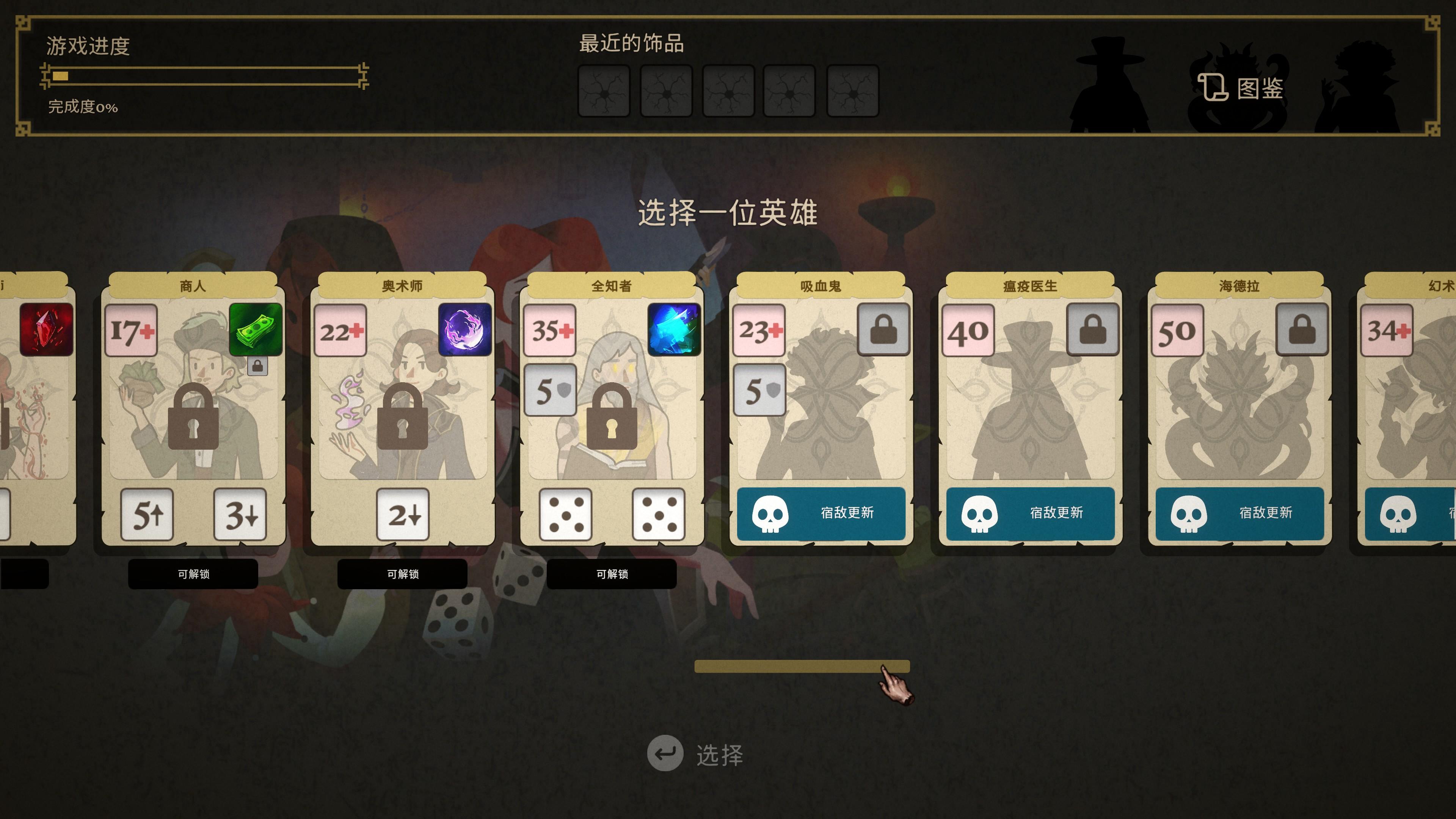Click the hero list horizontal scrollbar
The width and height of the screenshot is (1456, 819).
pyautogui.click(x=802, y=667)
